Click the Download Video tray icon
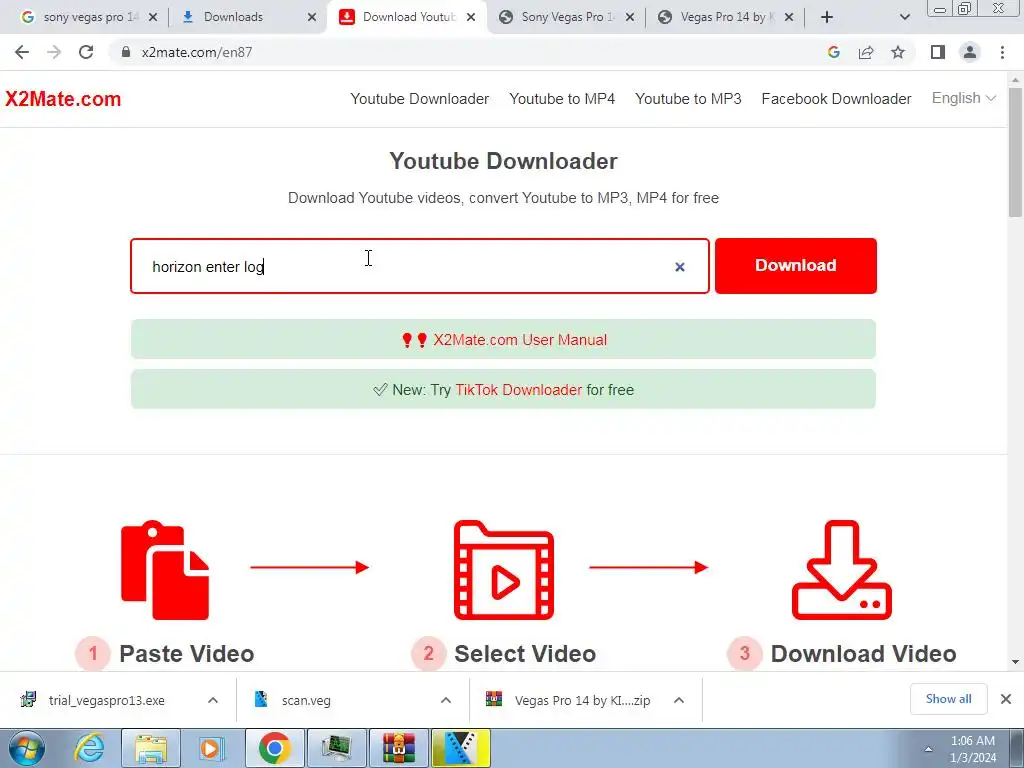Viewport: 1024px width, 768px height. tap(841, 569)
